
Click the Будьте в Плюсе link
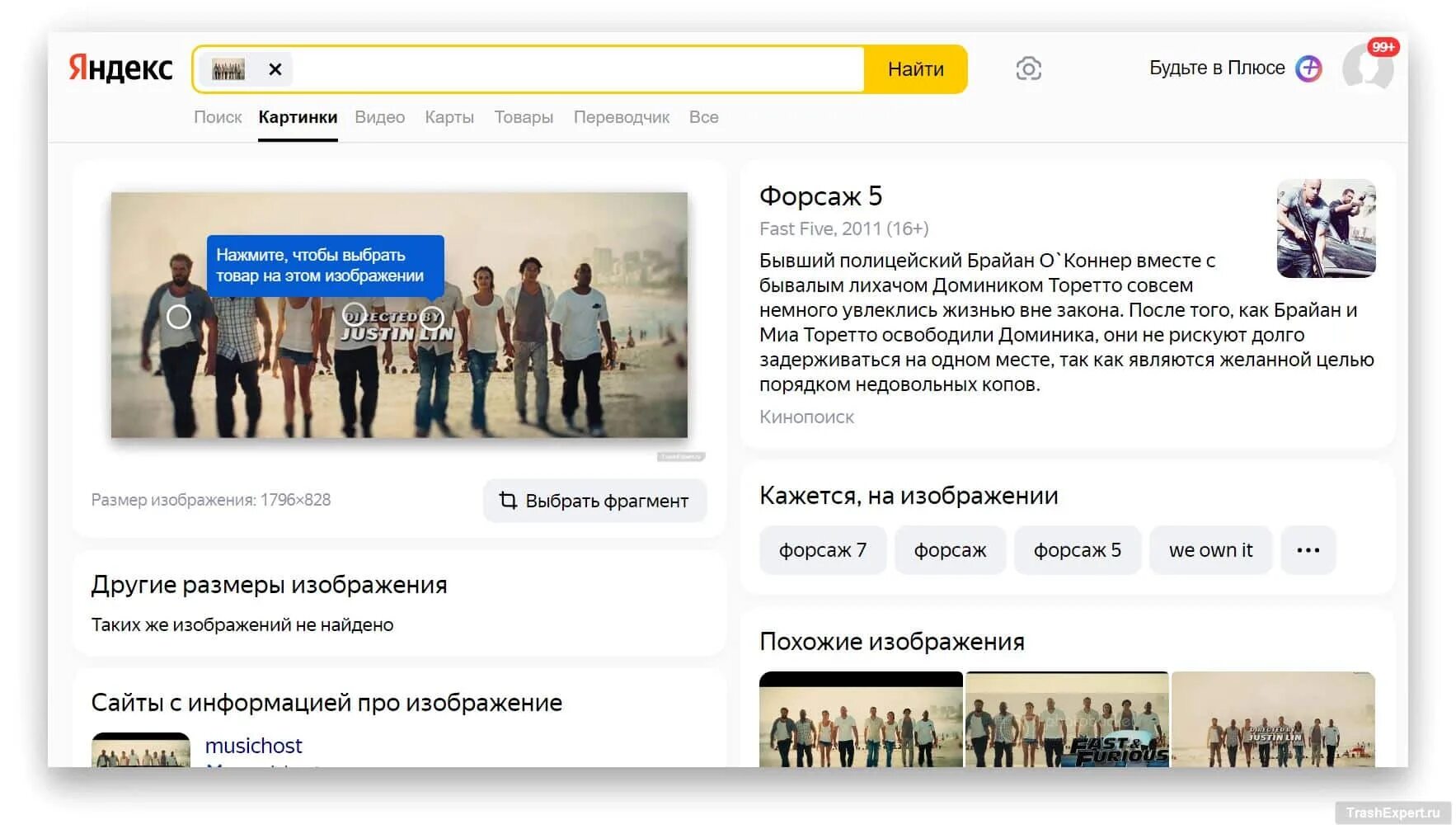pyautogui.click(x=1217, y=68)
